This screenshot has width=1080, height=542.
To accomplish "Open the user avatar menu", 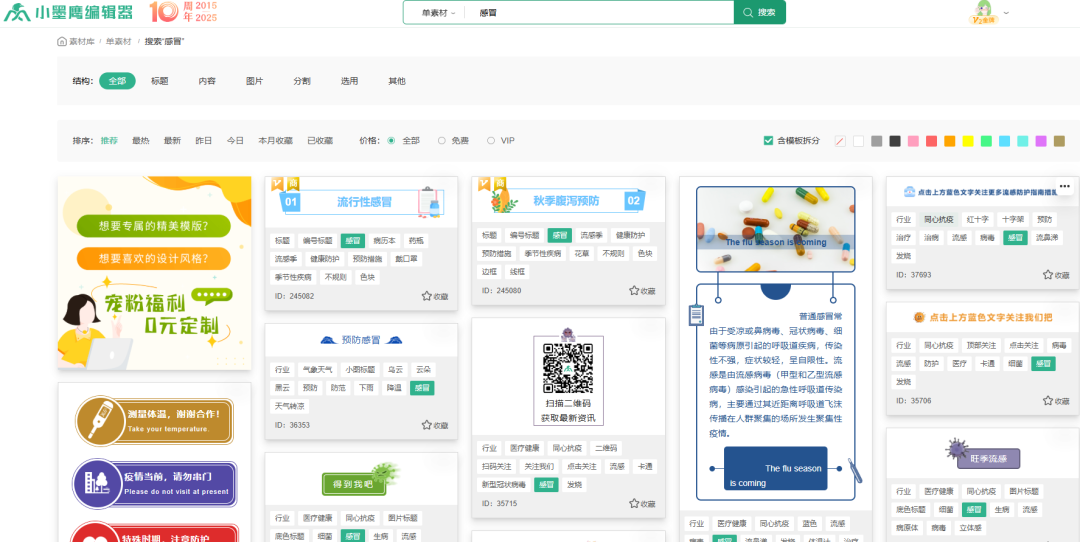I will [985, 12].
